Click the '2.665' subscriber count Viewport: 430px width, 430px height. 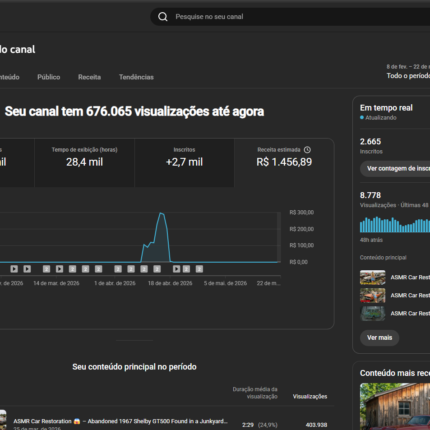(370, 142)
